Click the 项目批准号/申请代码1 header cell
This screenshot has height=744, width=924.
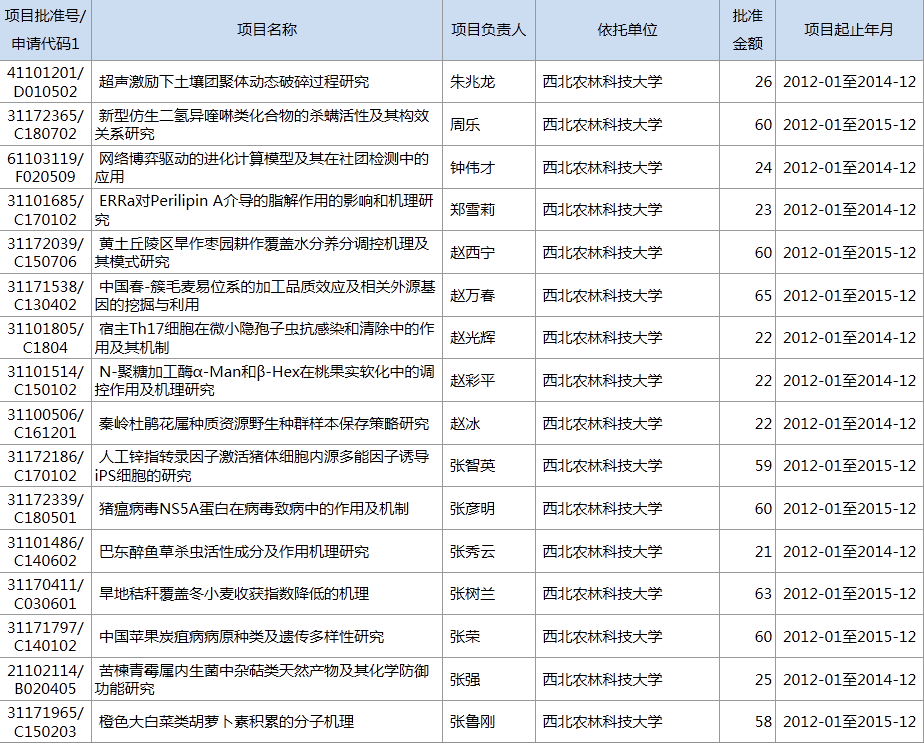(45, 30)
